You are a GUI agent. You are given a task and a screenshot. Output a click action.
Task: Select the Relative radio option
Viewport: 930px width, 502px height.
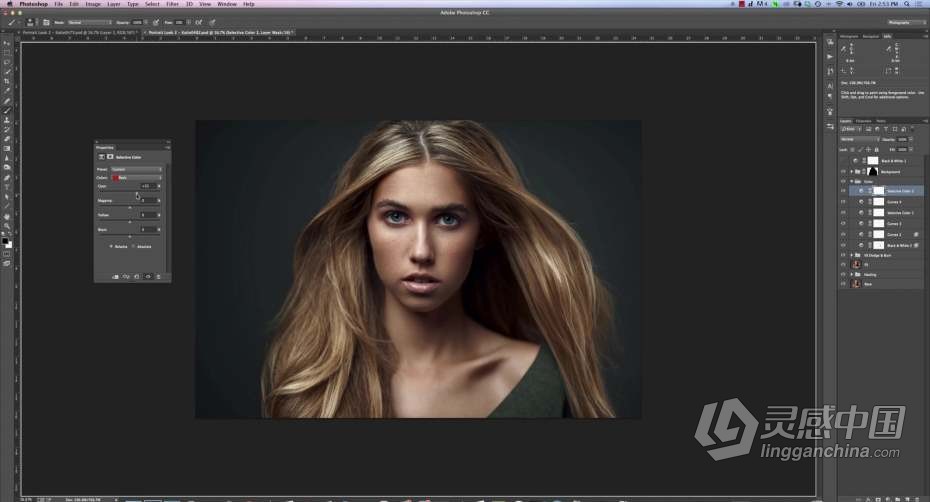pyautogui.click(x=111, y=246)
